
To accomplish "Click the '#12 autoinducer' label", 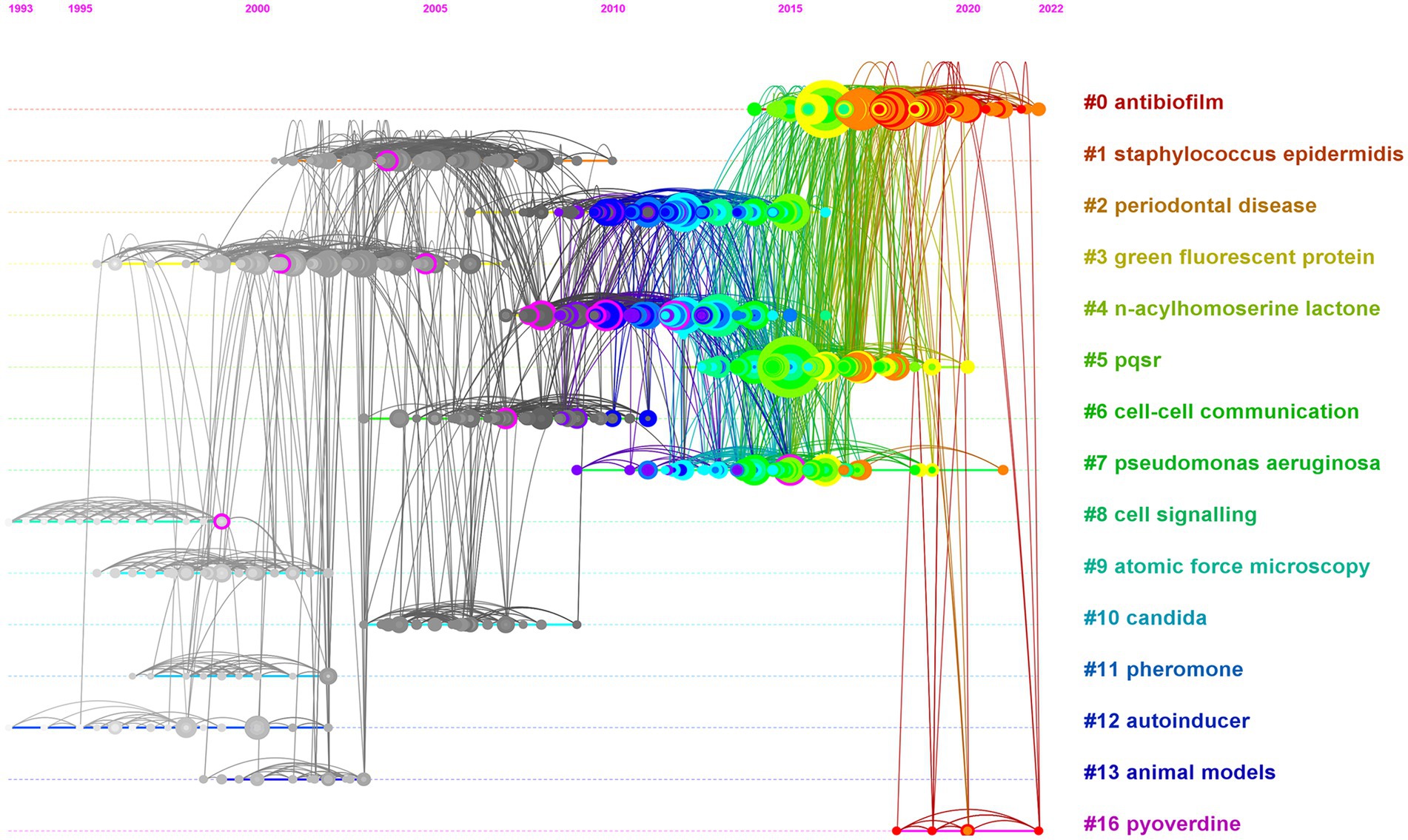I will click(1167, 721).
